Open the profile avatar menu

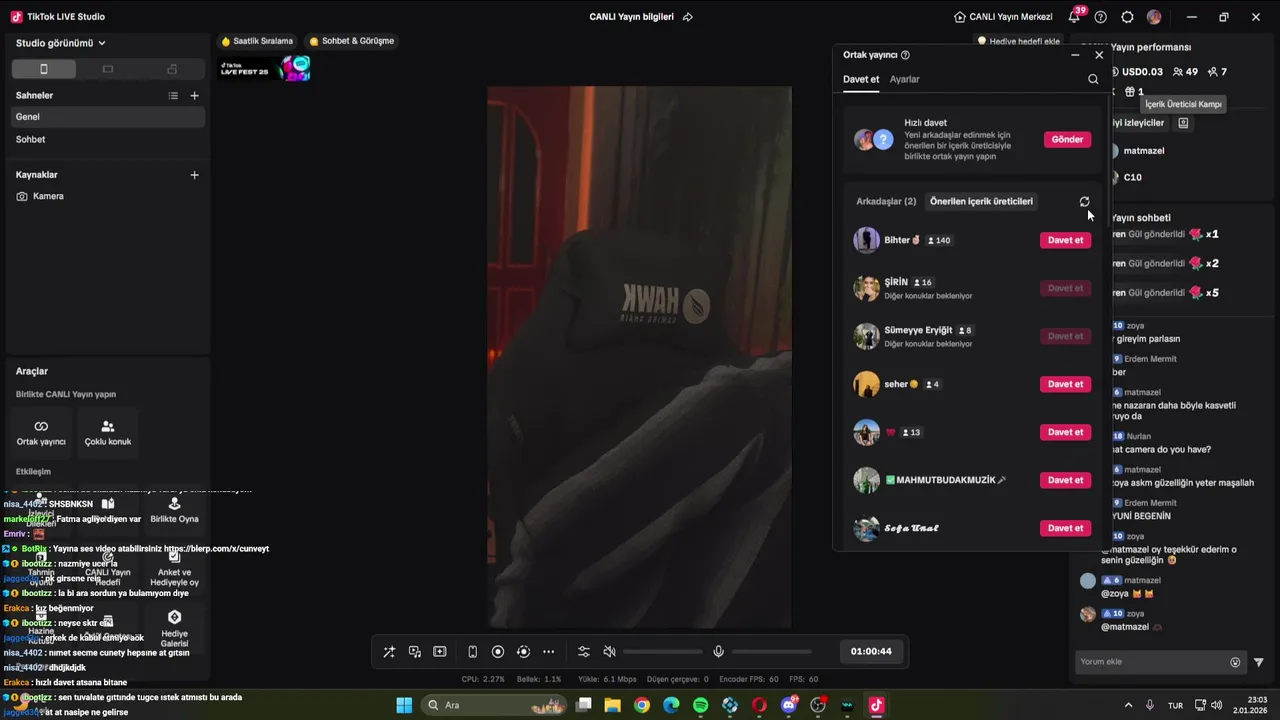[1154, 17]
